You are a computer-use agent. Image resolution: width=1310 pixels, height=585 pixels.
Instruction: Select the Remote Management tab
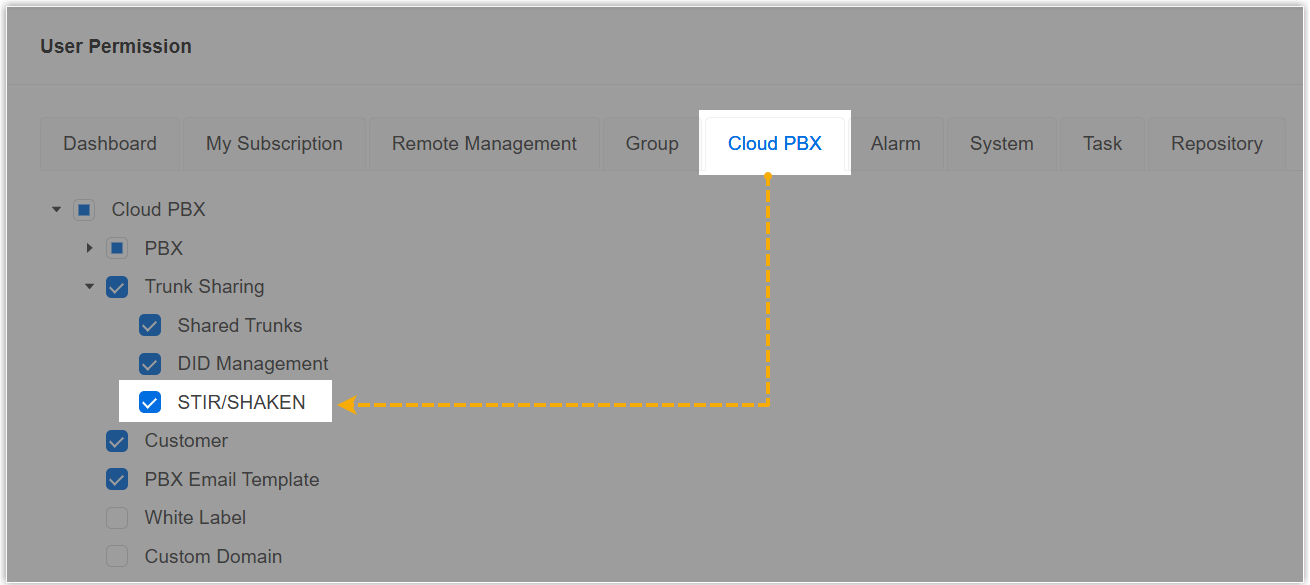(x=484, y=144)
